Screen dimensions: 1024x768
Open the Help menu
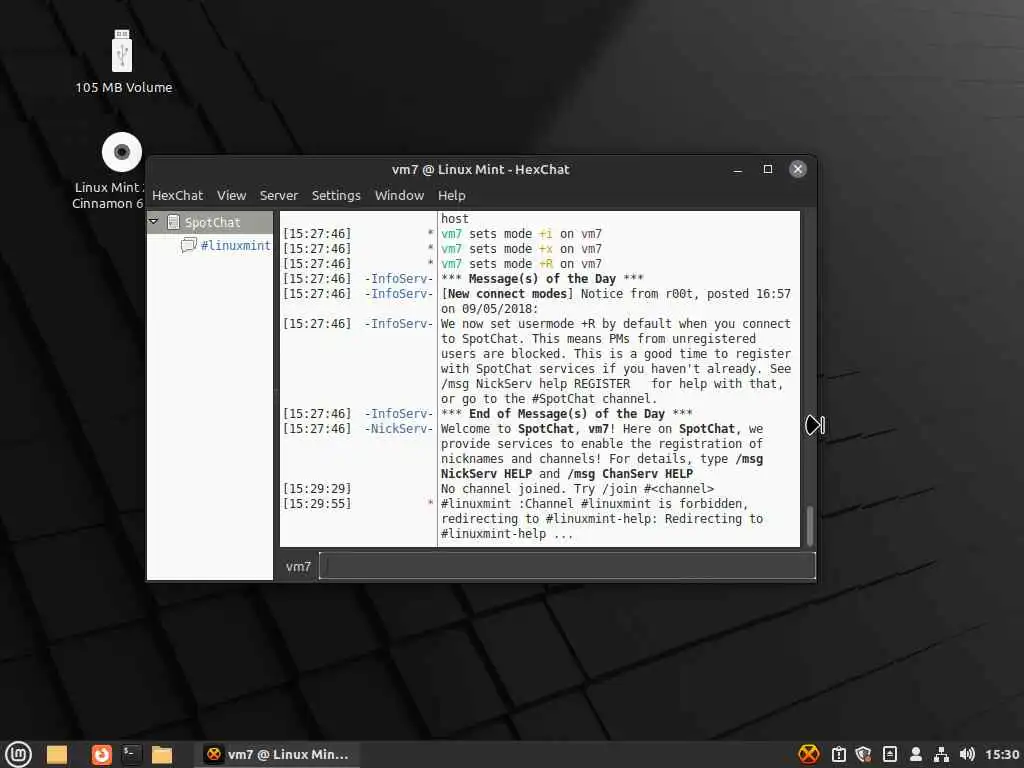[x=451, y=195]
